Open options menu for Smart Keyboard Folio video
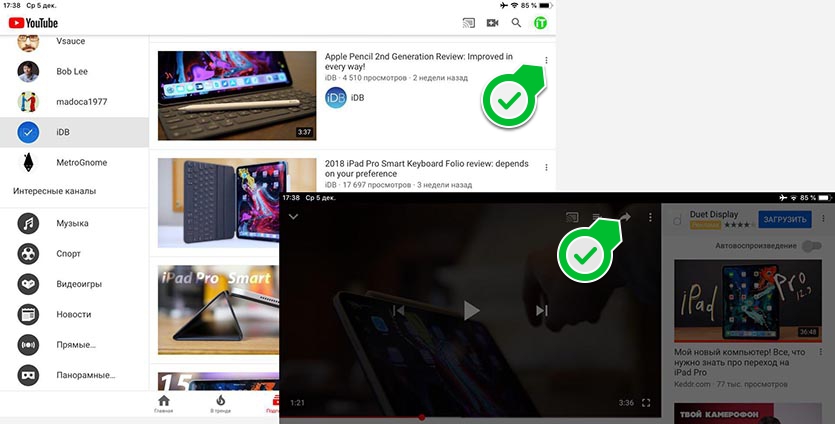This screenshot has width=835, height=424. point(546,167)
